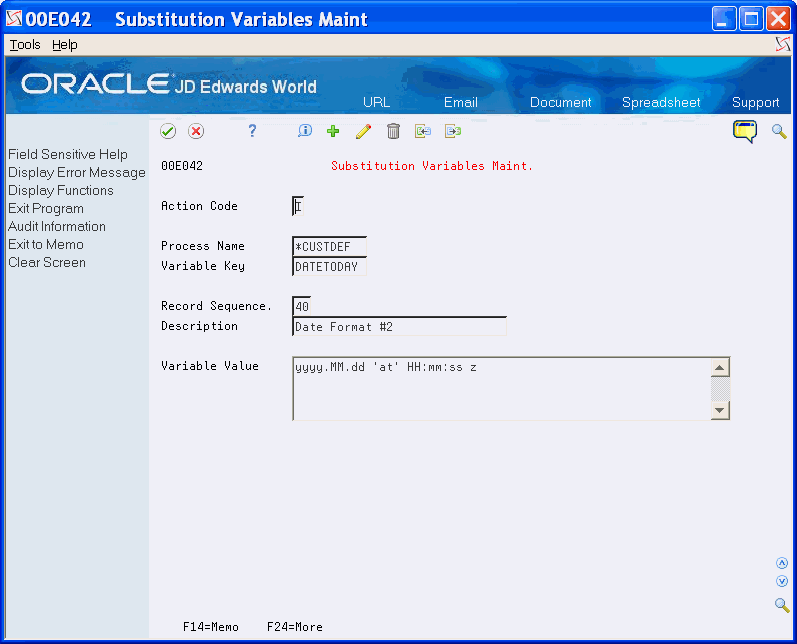This screenshot has width=797, height=644.
Task: Click the next record arrow icon
Action: [452, 131]
